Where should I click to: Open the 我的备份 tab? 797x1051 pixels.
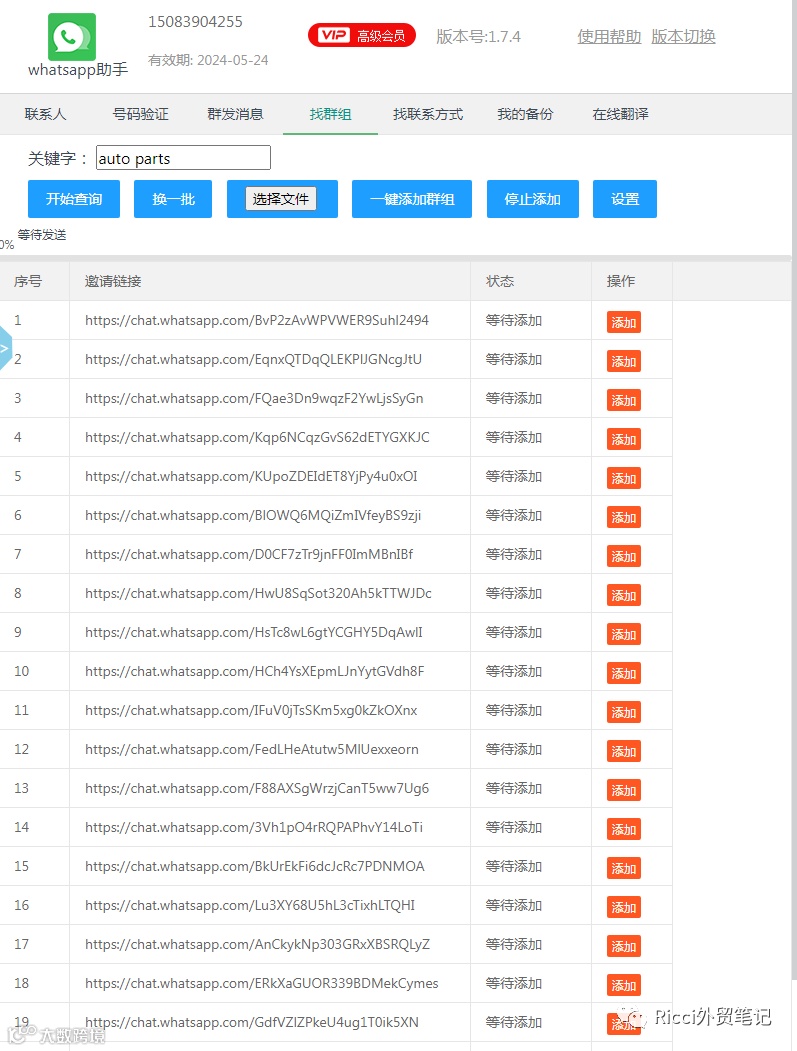click(526, 114)
